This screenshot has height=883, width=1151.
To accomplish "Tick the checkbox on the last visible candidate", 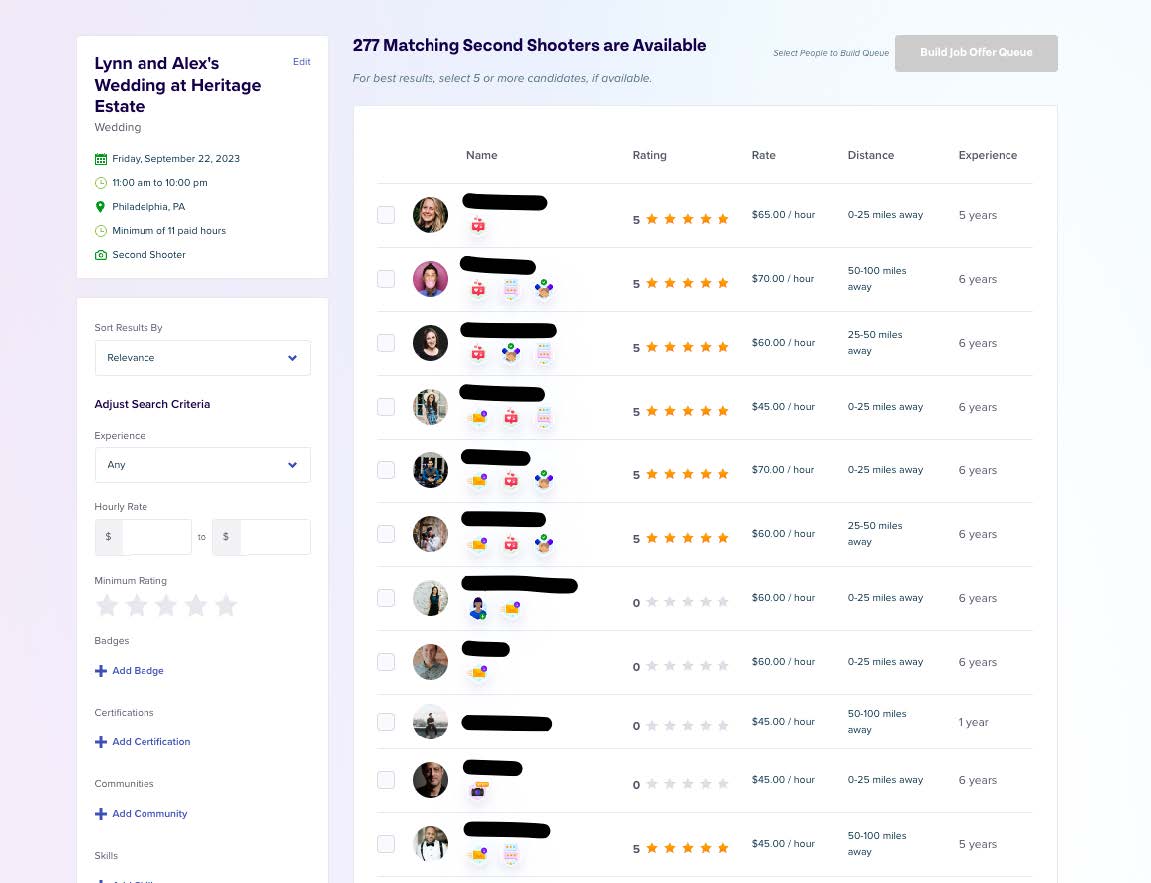I will pyautogui.click(x=386, y=843).
